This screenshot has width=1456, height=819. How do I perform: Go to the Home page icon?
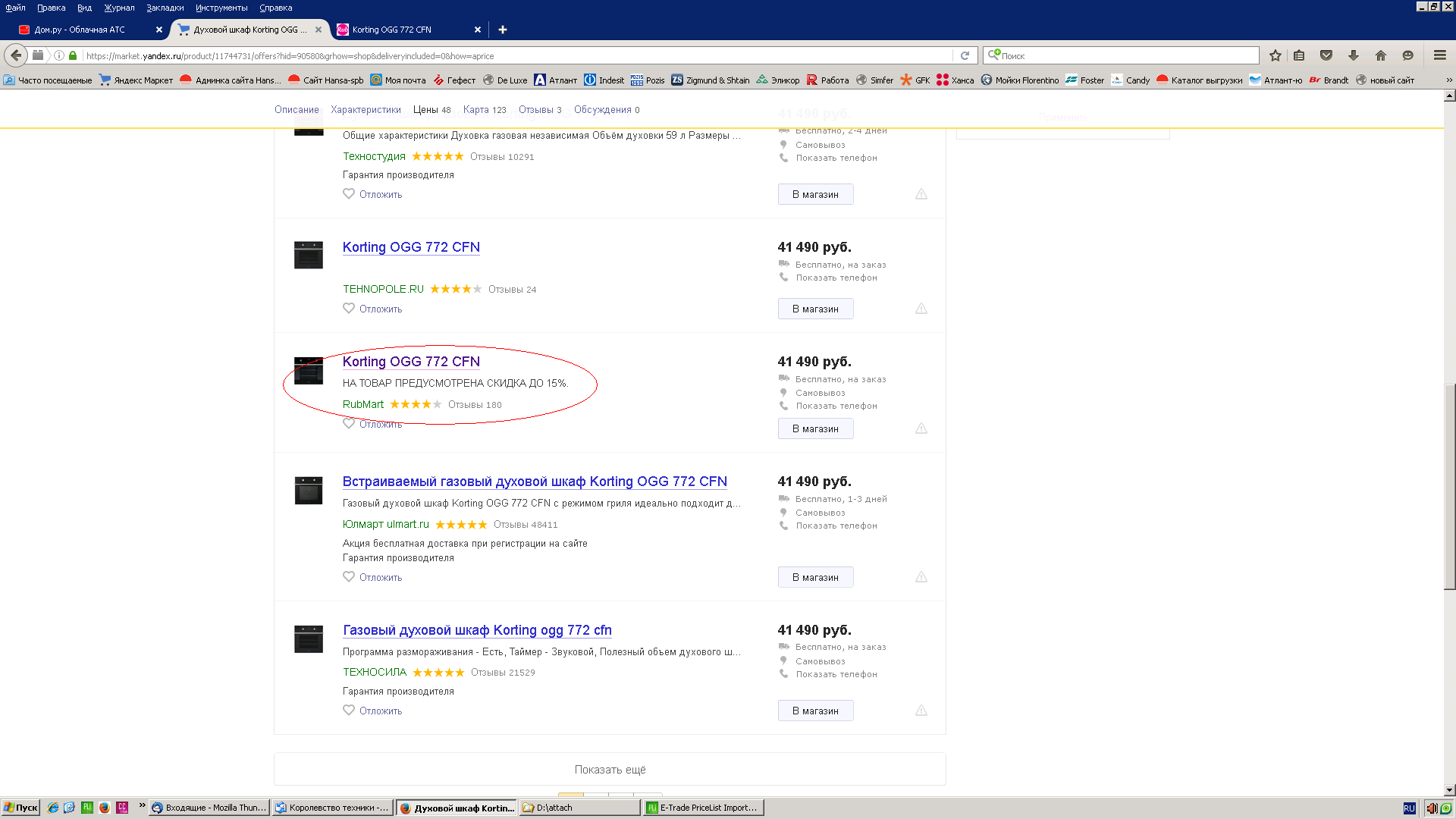click(1381, 55)
